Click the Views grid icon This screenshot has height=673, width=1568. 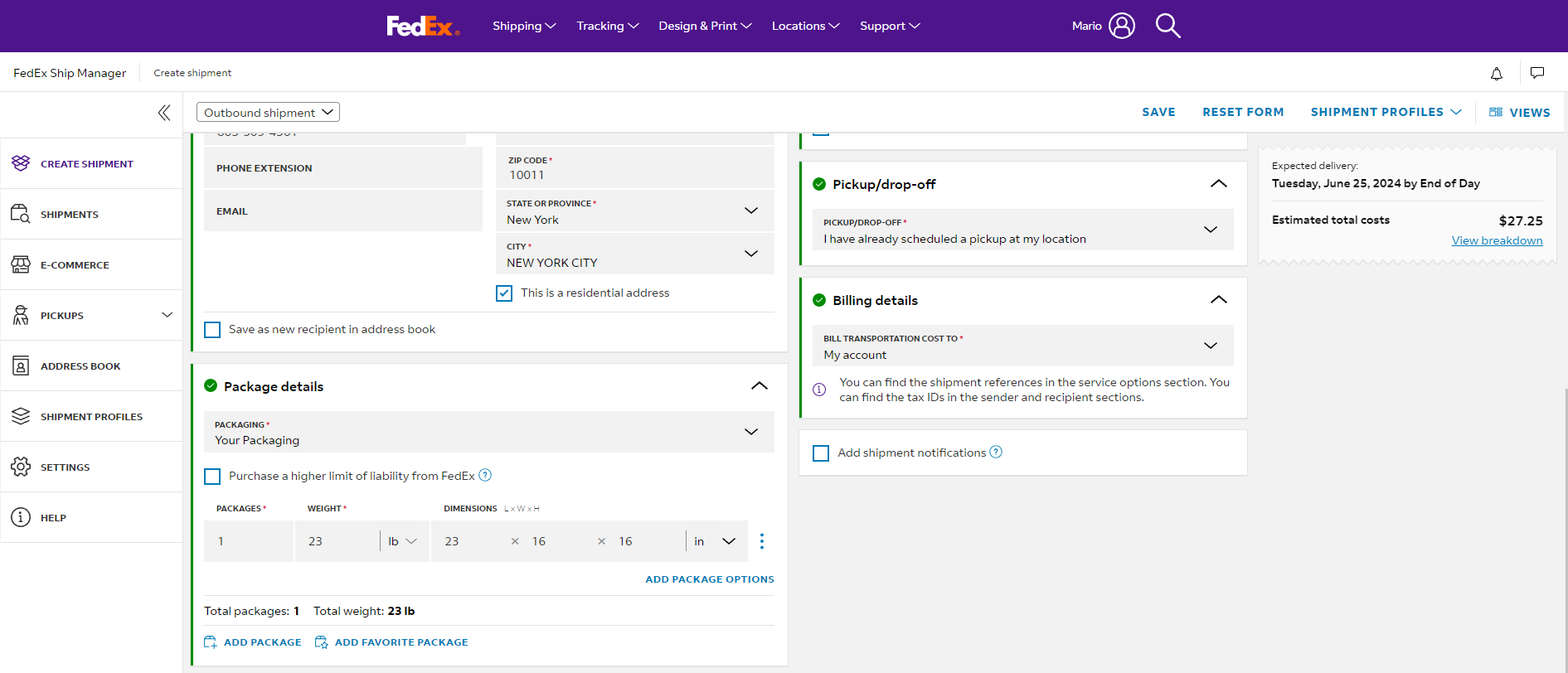1496,112
